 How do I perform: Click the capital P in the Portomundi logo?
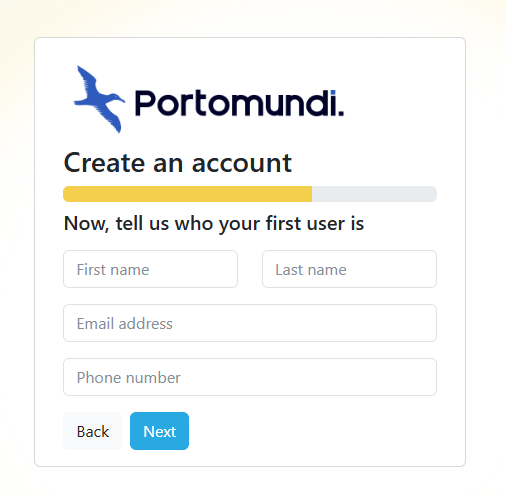point(143,103)
